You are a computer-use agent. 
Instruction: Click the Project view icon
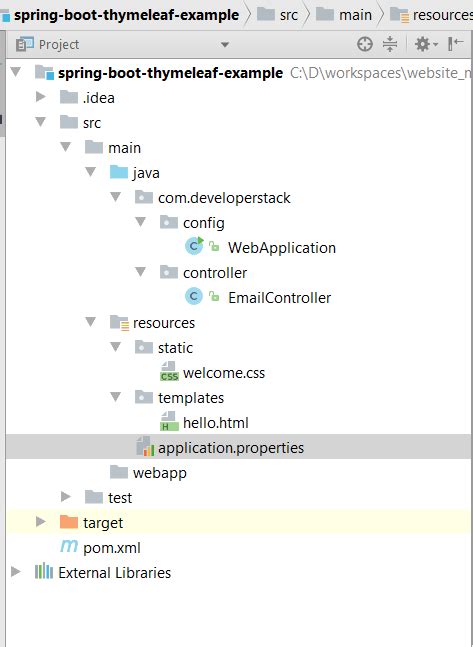click(24, 44)
